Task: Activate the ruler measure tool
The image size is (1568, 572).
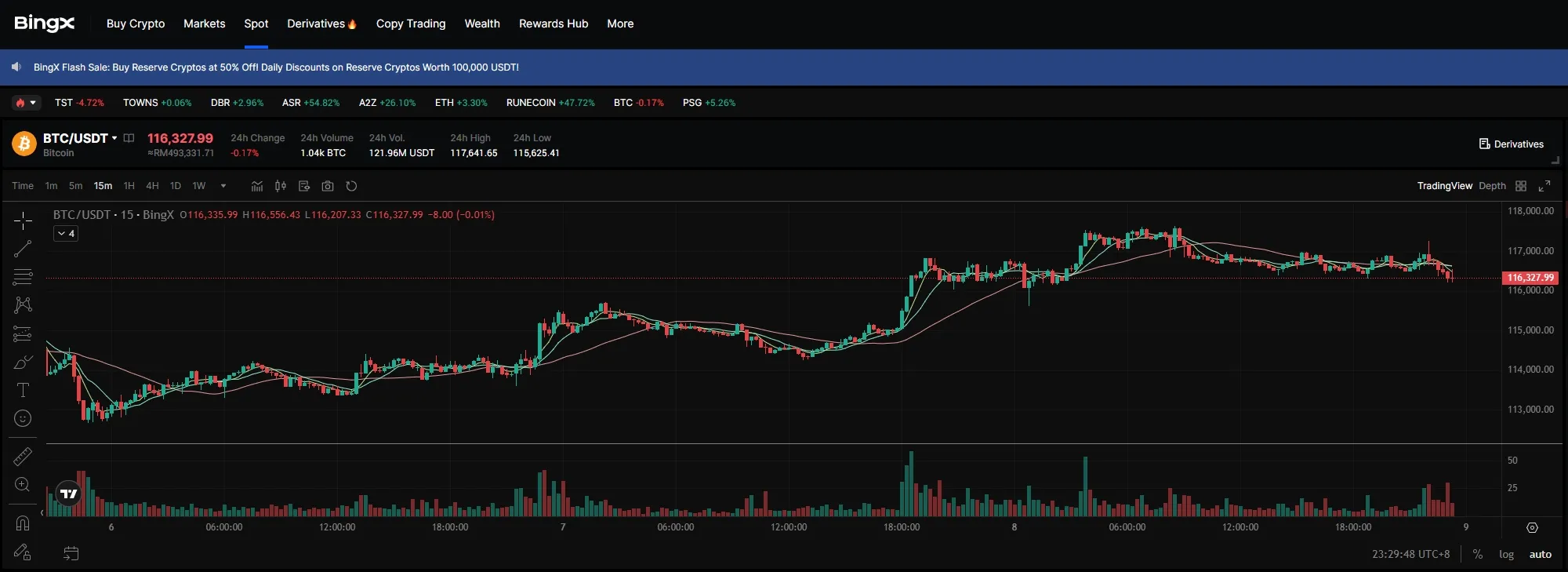Action: (x=23, y=457)
